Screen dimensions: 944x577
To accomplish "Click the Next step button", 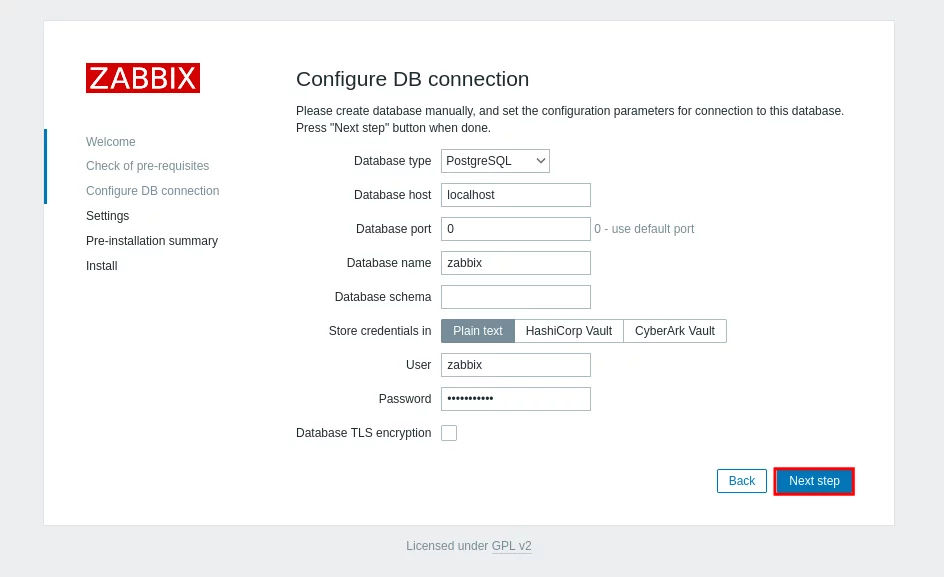I will tap(814, 481).
